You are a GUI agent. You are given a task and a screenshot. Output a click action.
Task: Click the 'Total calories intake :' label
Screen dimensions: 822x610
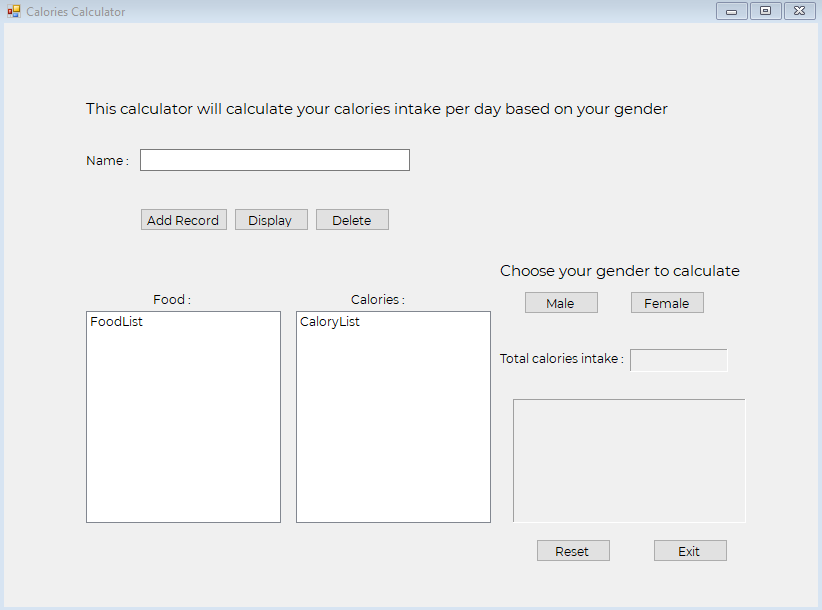pyautogui.click(x=561, y=358)
